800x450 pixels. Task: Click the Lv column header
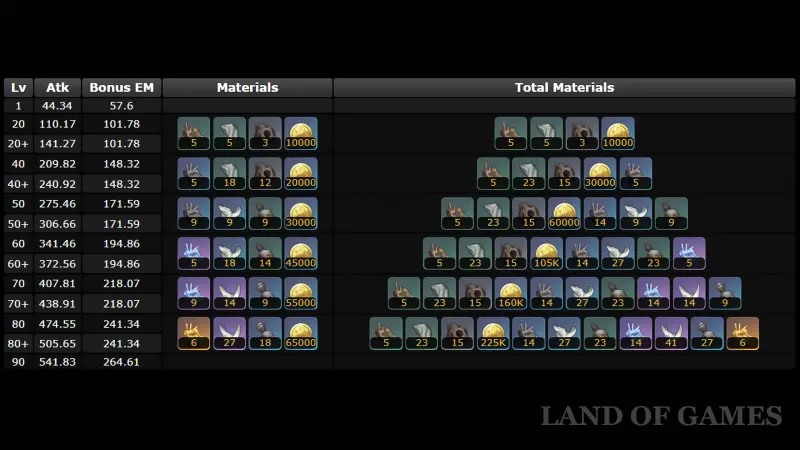tap(18, 88)
